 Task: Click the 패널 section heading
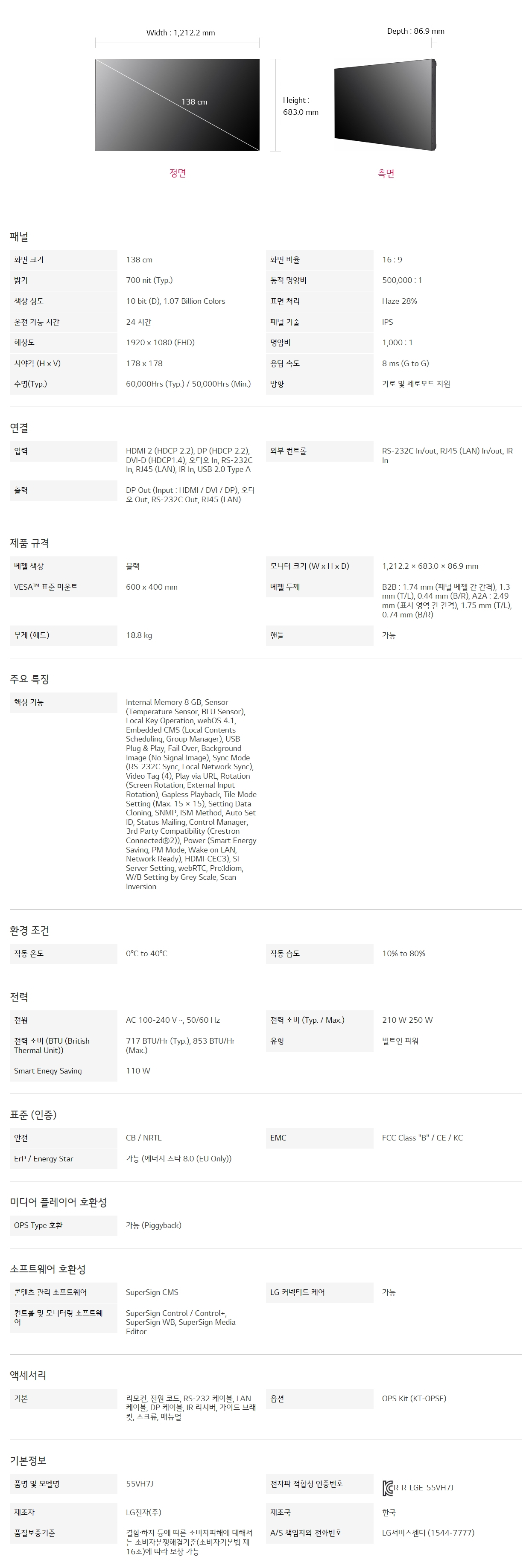pyautogui.click(x=19, y=237)
